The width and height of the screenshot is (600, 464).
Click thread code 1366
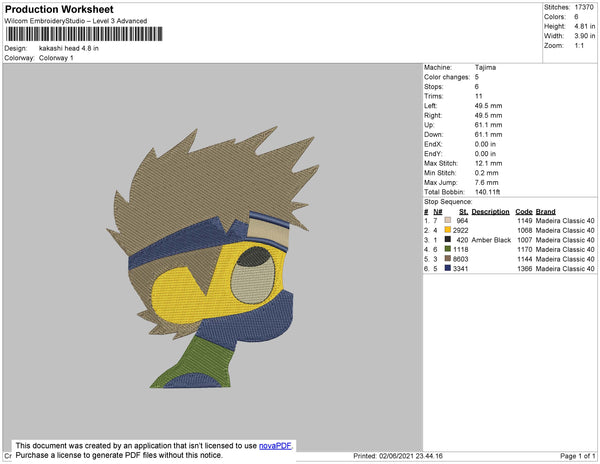click(525, 269)
